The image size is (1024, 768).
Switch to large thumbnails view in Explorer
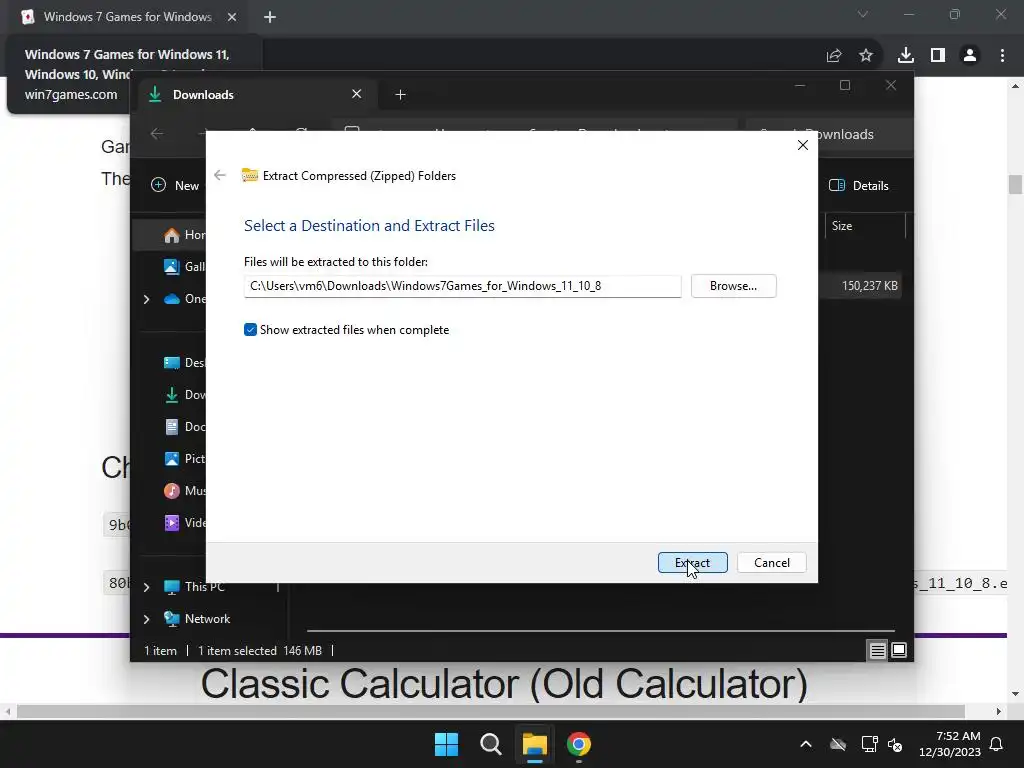point(899,650)
